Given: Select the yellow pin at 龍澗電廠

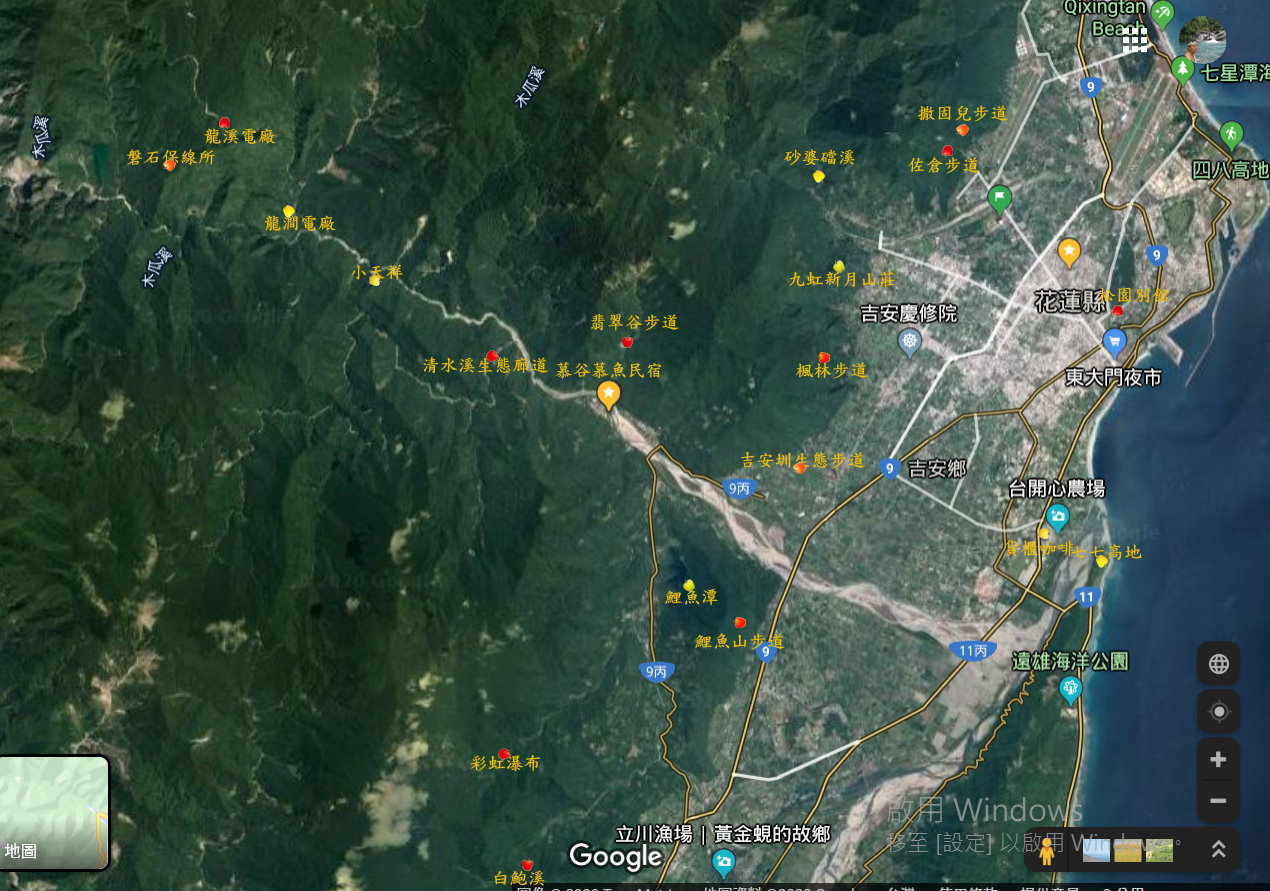Looking at the screenshot, I should click(x=289, y=211).
